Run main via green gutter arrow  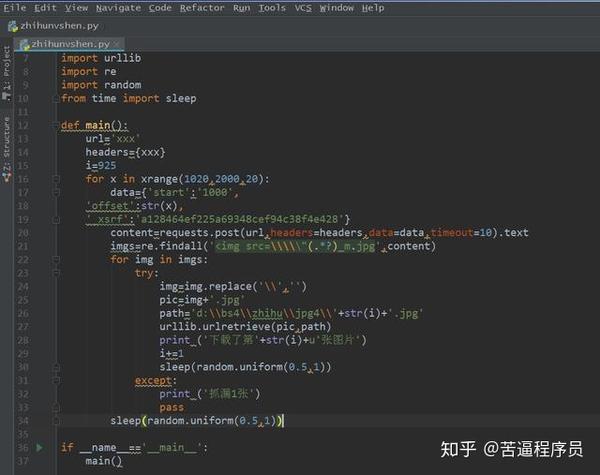(39, 447)
